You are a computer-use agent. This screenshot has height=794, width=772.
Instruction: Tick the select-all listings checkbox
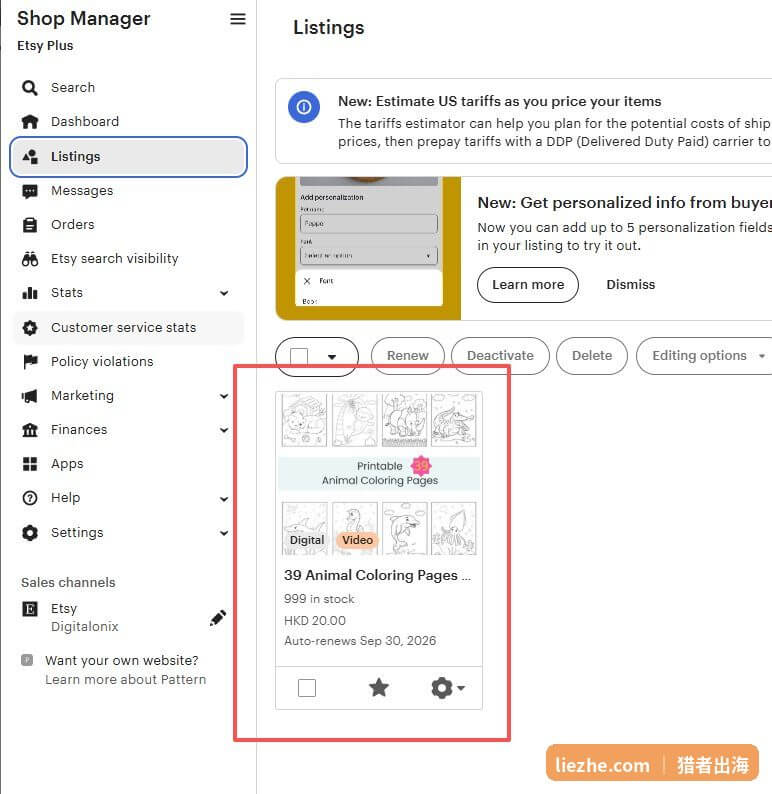point(299,356)
